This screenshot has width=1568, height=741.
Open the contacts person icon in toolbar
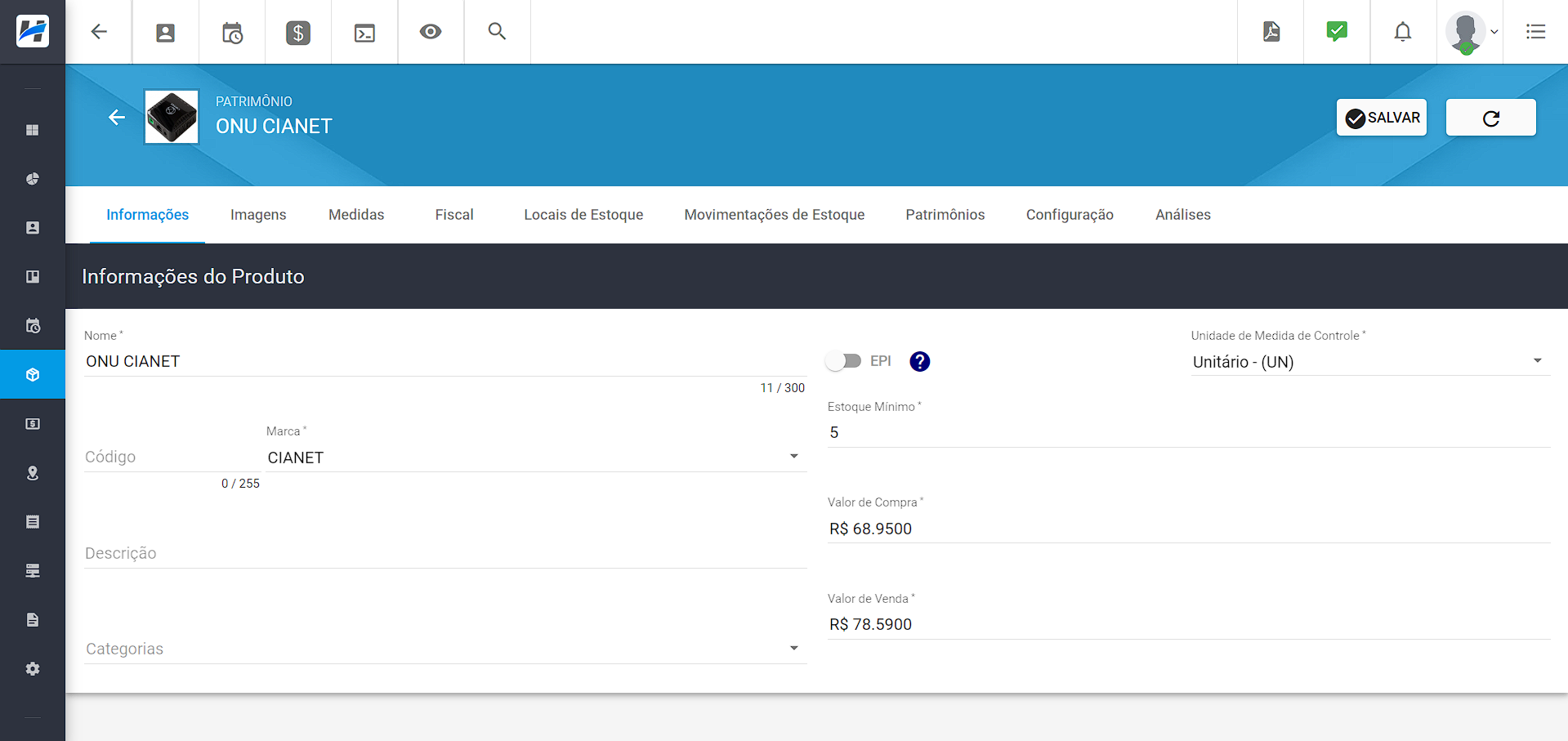pos(166,33)
